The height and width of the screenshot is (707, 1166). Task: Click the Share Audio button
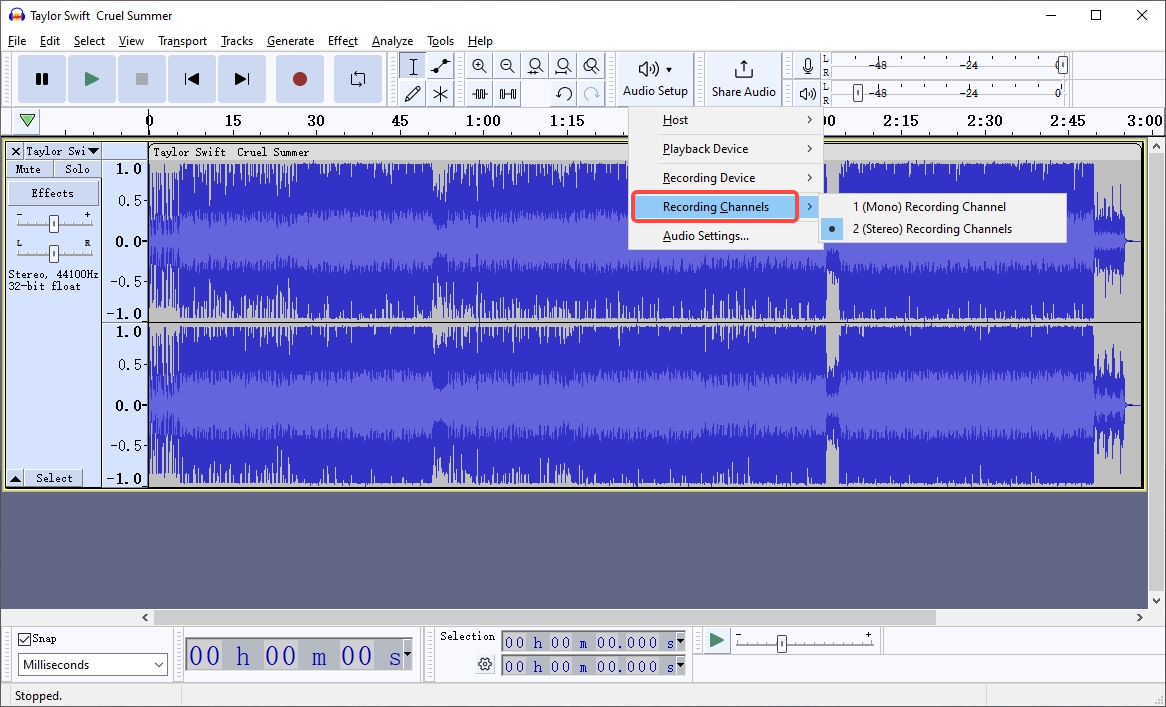pyautogui.click(x=744, y=79)
